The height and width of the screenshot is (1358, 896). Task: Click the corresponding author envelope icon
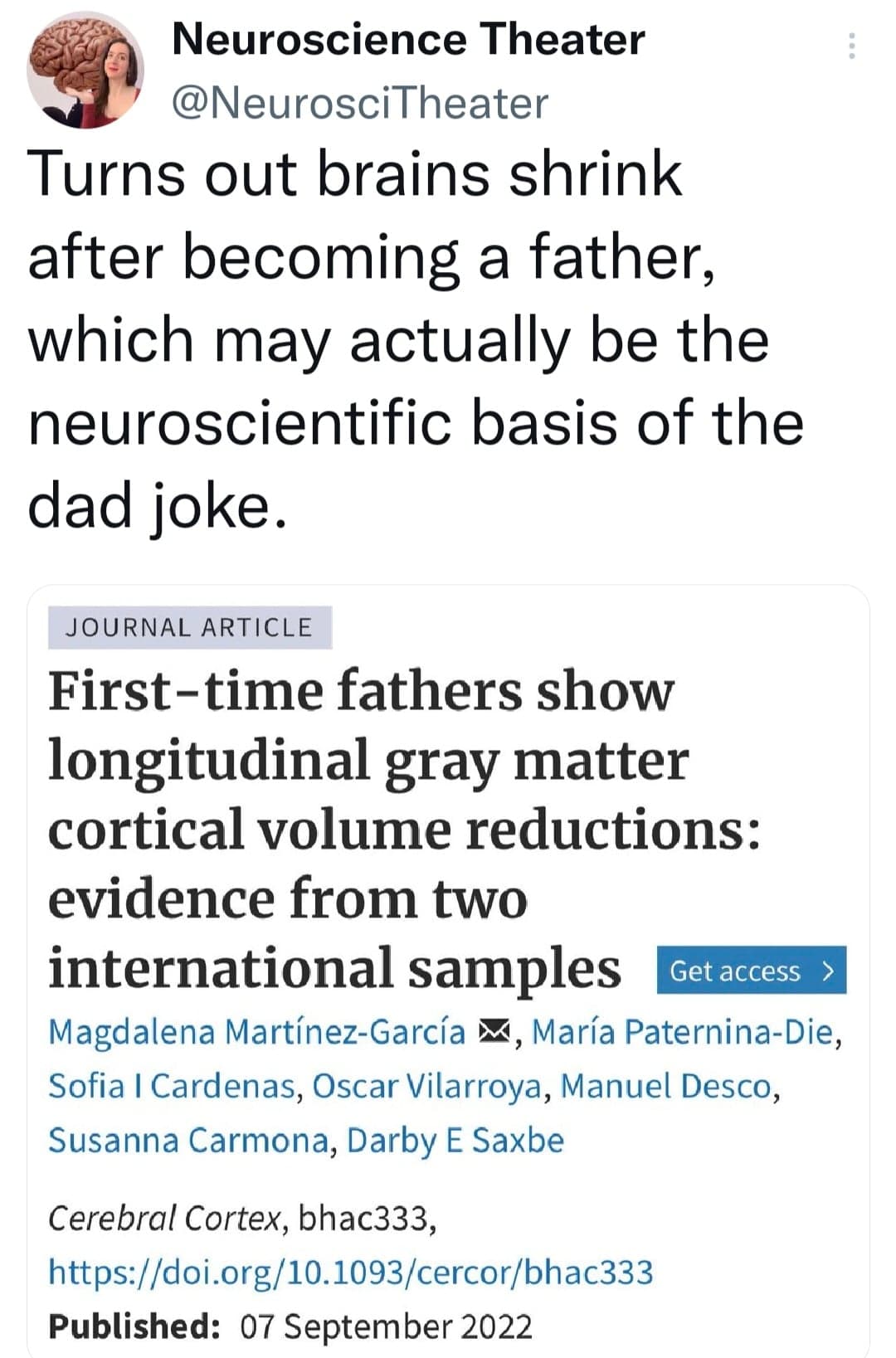[494, 1032]
